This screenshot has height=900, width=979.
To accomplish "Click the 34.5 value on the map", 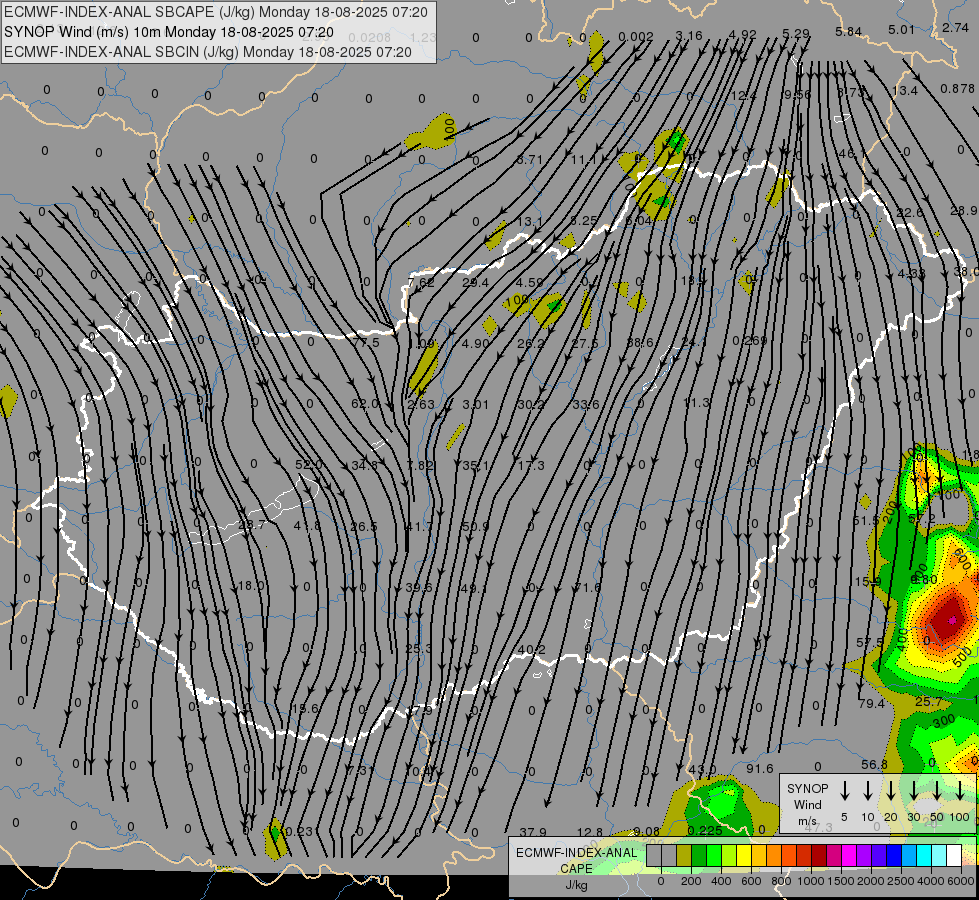I will (x=365, y=465).
